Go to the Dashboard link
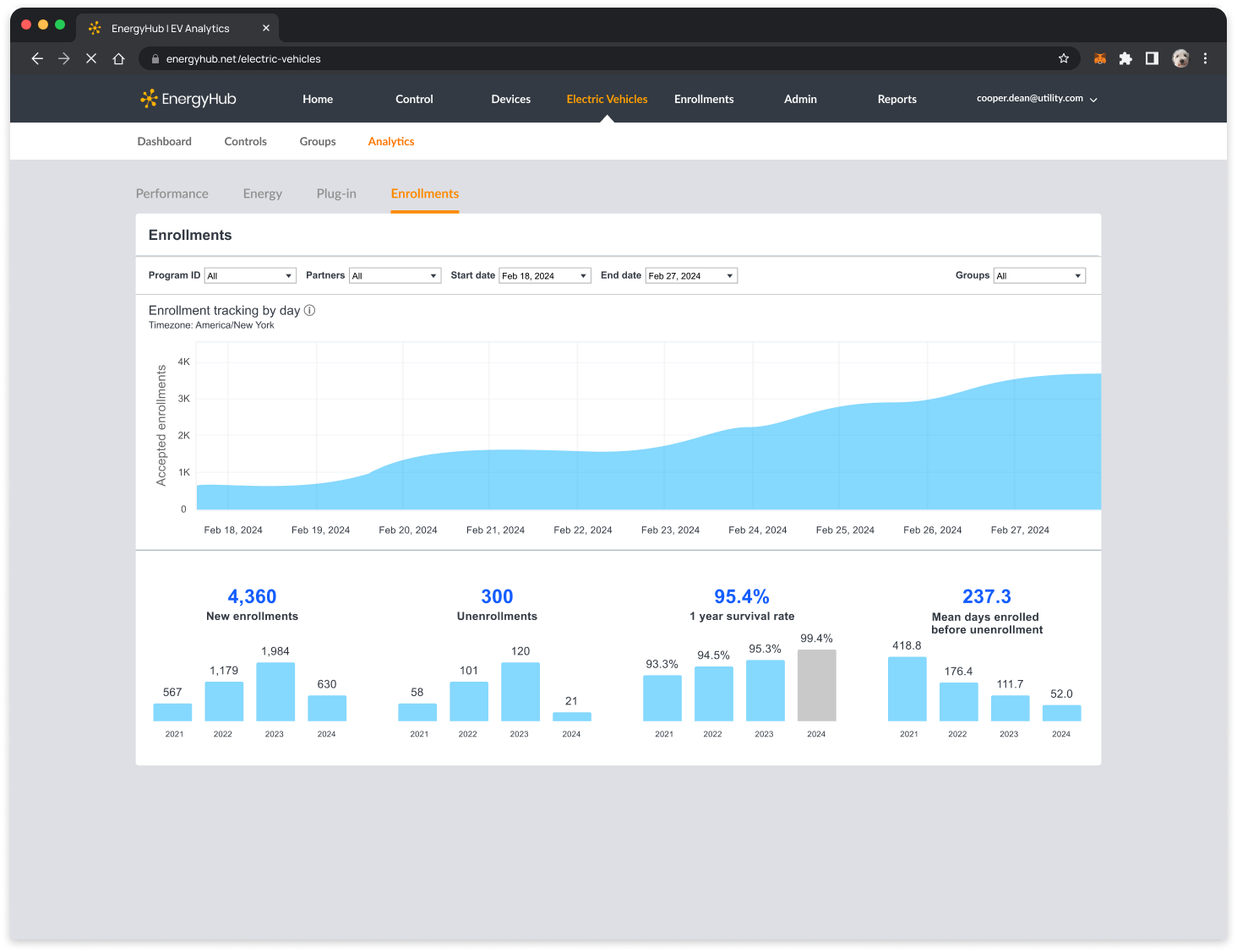The image size is (1237, 952). 164,141
